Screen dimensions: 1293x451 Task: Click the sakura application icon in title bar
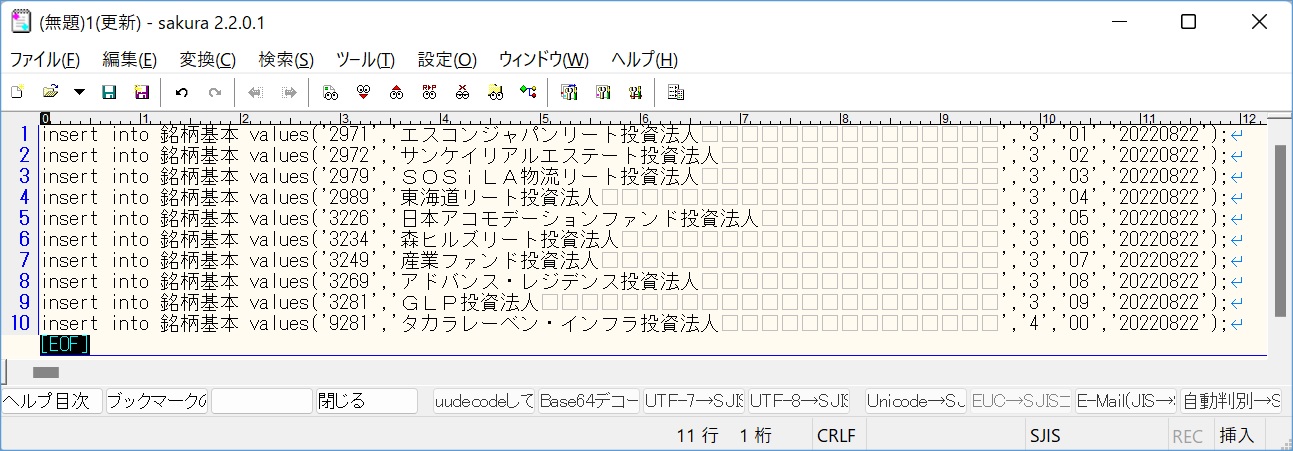click(20, 22)
